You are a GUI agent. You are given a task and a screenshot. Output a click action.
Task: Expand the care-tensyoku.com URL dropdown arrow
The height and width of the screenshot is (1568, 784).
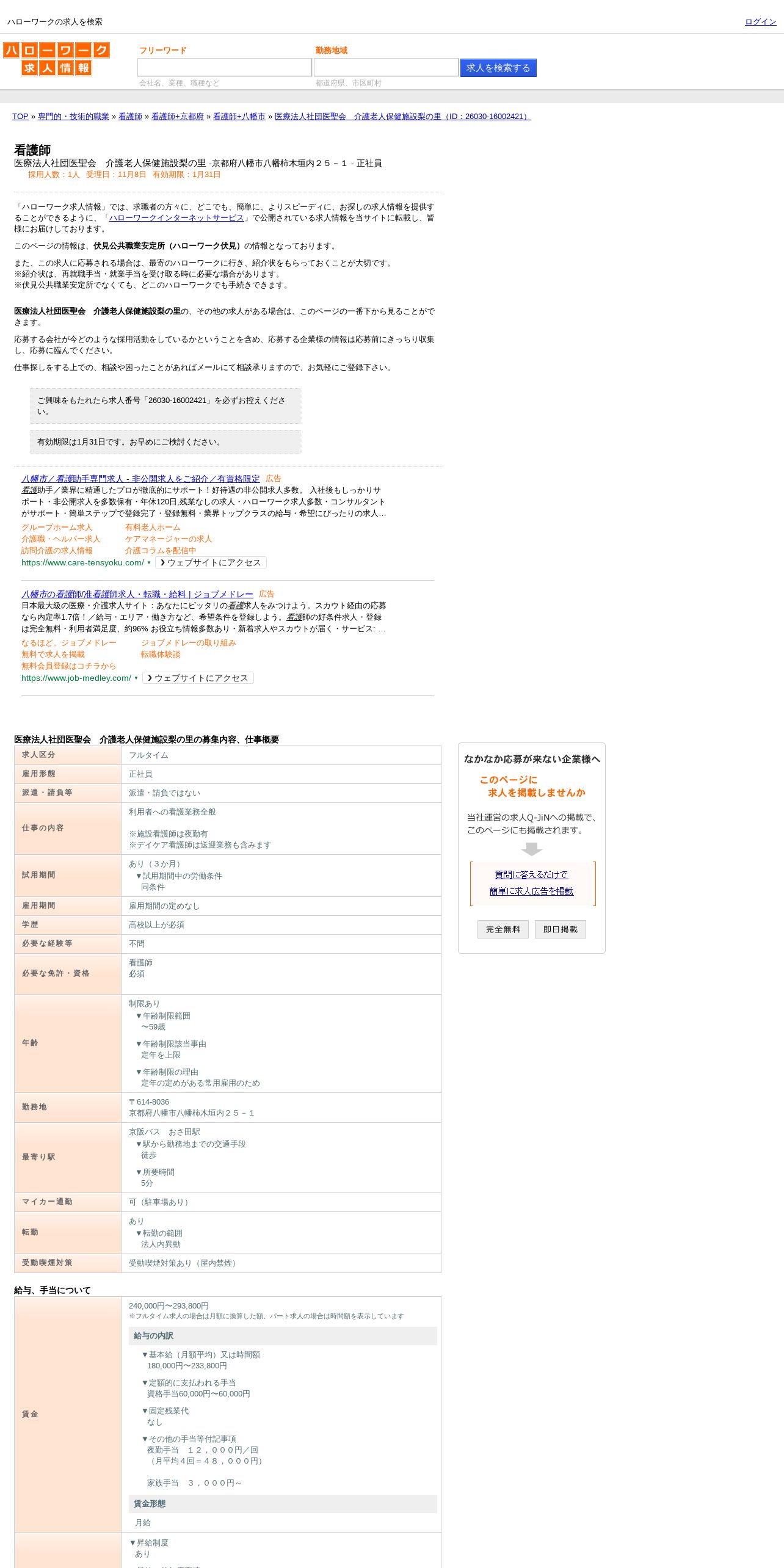click(x=149, y=563)
